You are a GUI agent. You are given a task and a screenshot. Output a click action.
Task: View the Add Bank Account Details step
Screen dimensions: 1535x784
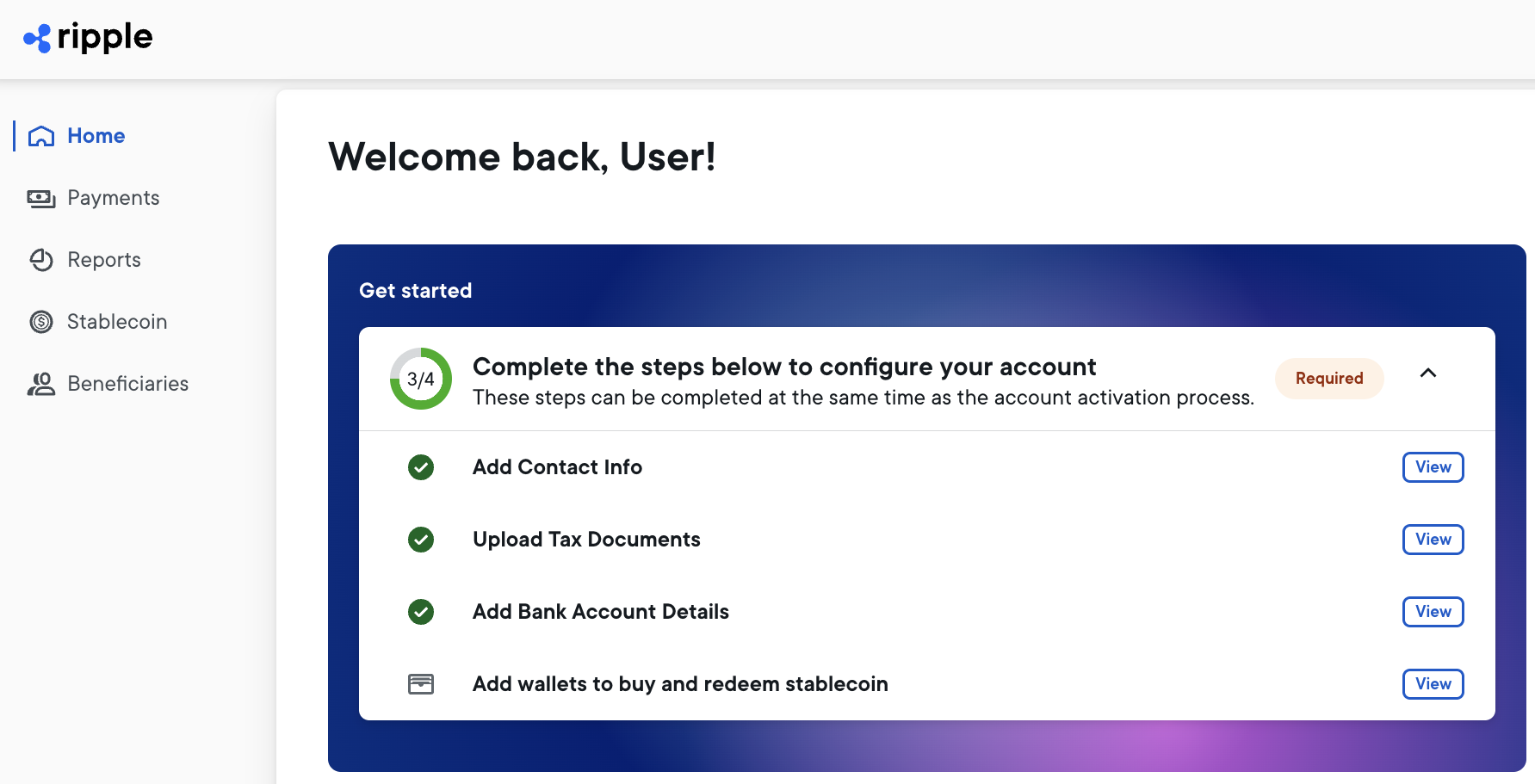coord(1433,612)
